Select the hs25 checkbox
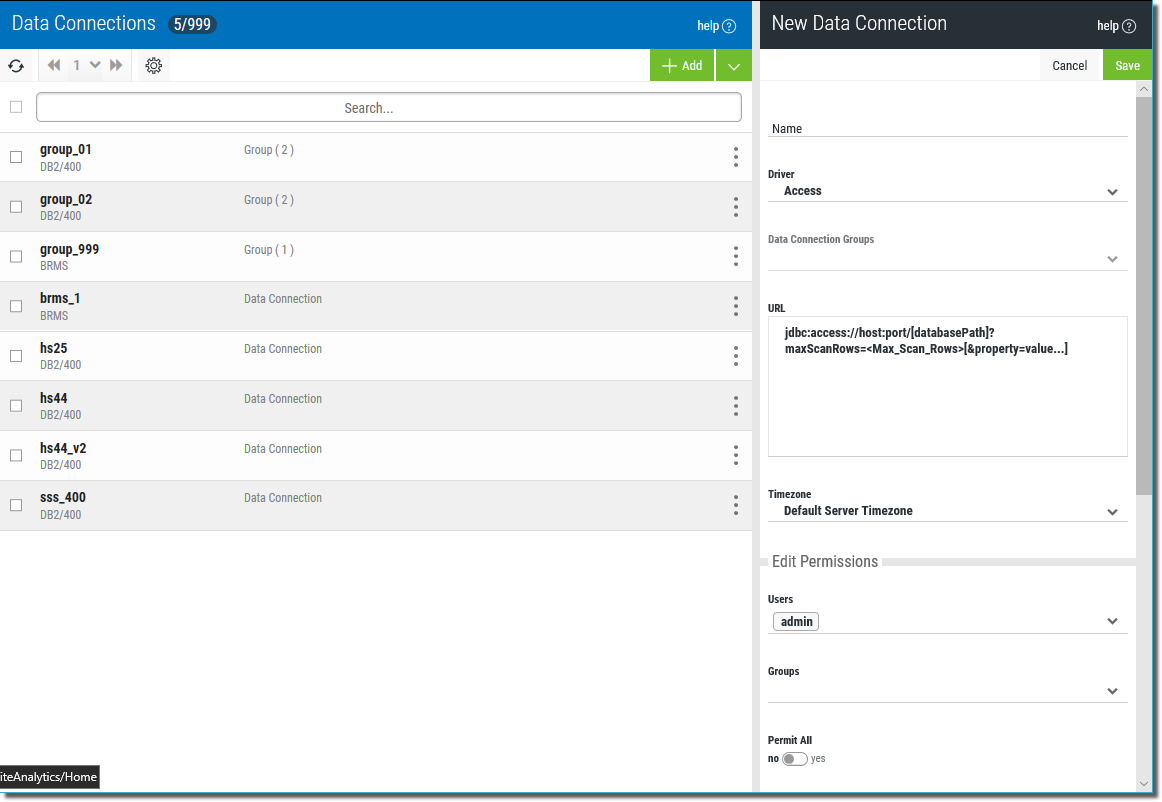 coord(16,356)
